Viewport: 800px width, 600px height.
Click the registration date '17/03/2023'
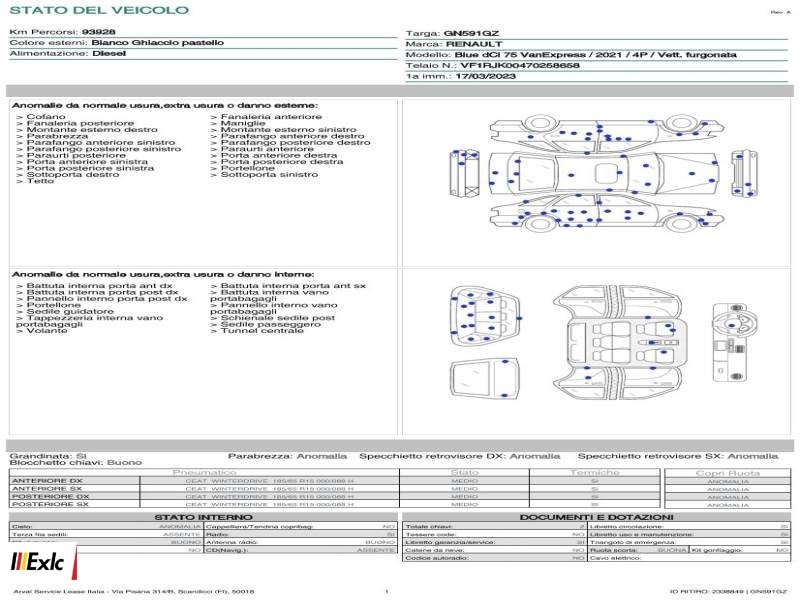point(485,76)
